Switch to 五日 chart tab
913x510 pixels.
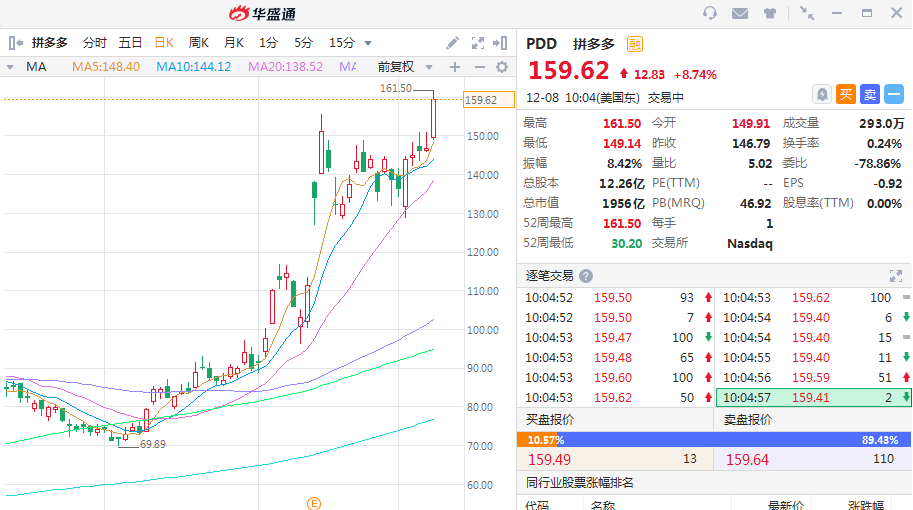(x=130, y=42)
